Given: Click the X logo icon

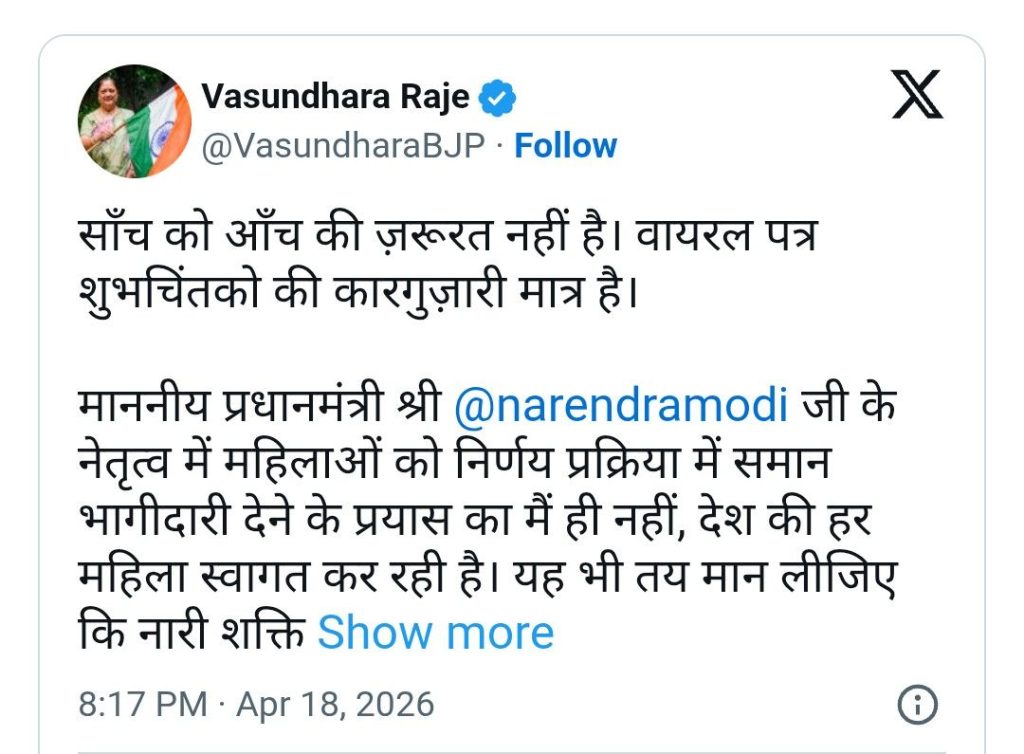Looking at the screenshot, I should click(915, 96).
